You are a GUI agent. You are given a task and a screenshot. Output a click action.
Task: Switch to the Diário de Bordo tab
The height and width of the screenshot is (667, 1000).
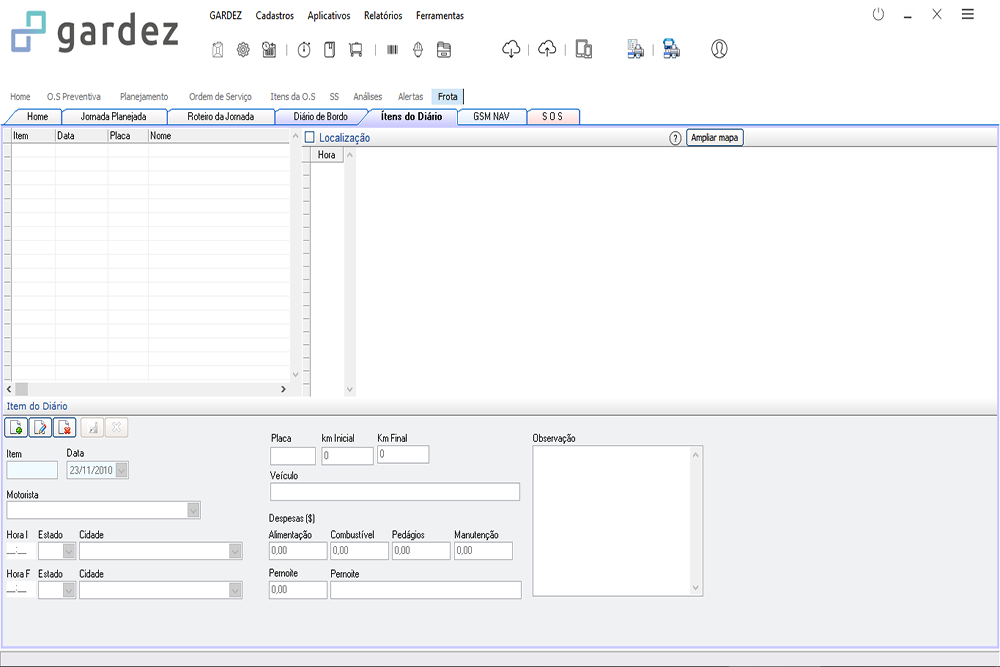(x=321, y=117)
